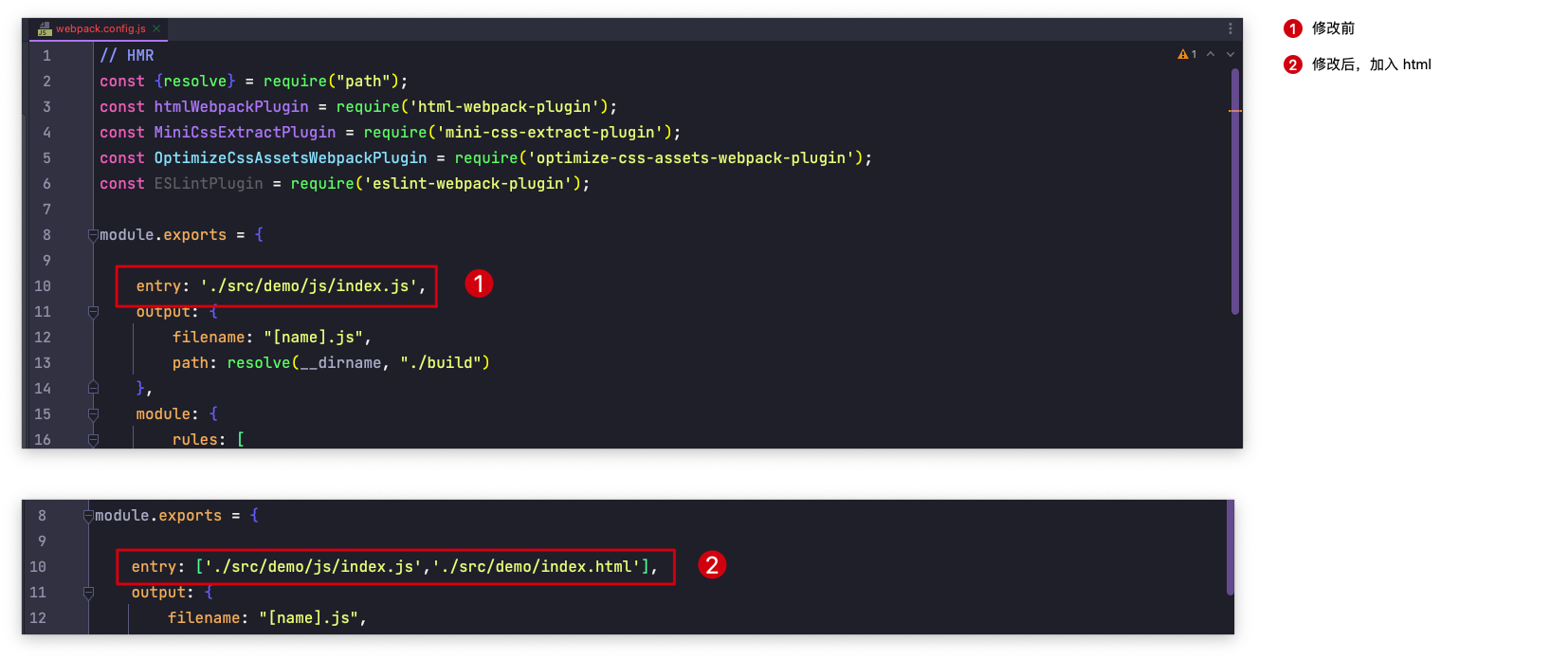Click the fold end marker on line 14

tap(93, 388)
